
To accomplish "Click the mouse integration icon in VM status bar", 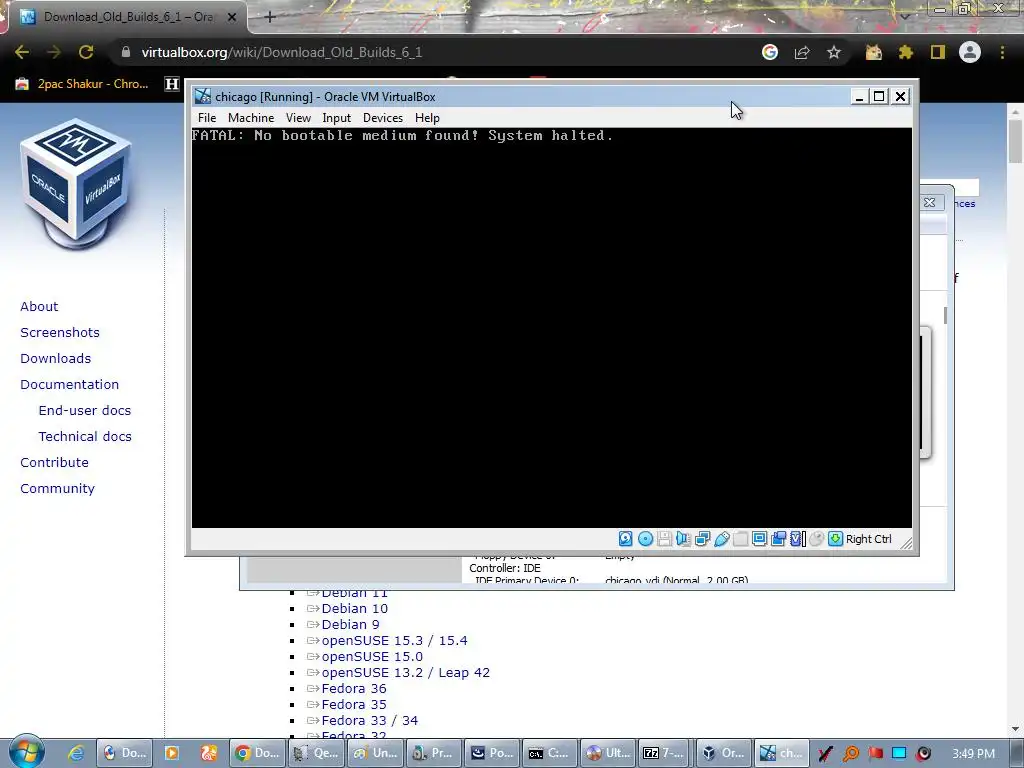I will coord(816,539).
